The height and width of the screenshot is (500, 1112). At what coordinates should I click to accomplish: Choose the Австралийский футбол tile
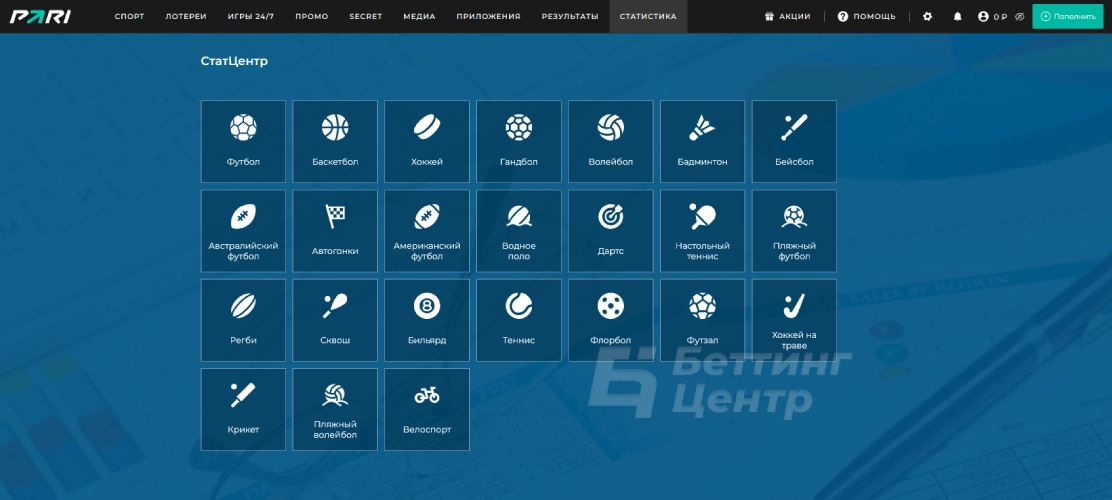243,230
